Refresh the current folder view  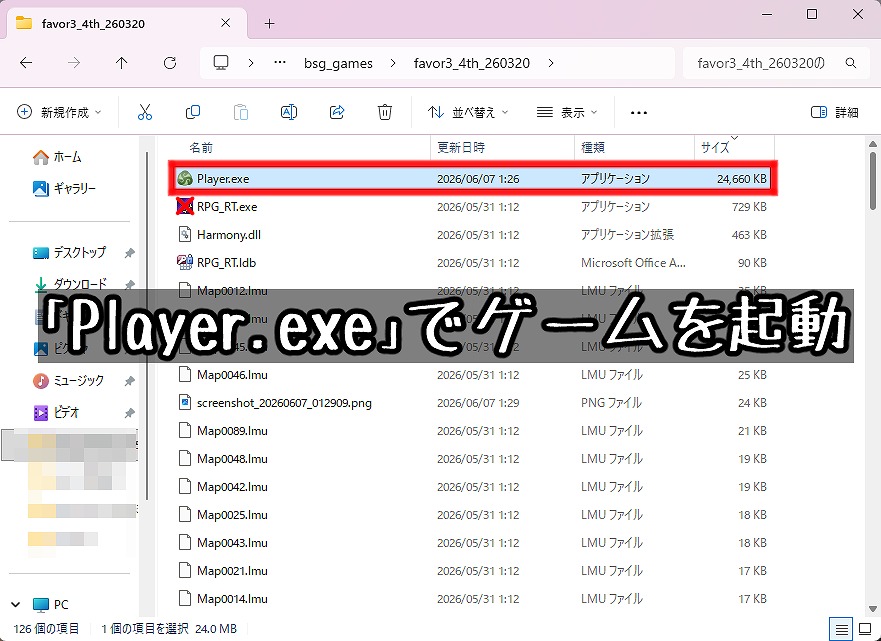pos(170,63)
